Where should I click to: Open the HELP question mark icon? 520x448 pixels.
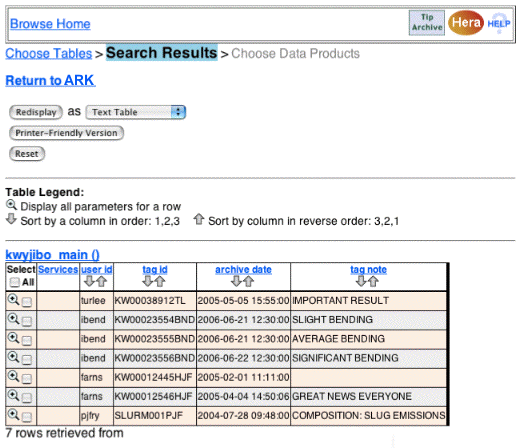tap(499, 23)
